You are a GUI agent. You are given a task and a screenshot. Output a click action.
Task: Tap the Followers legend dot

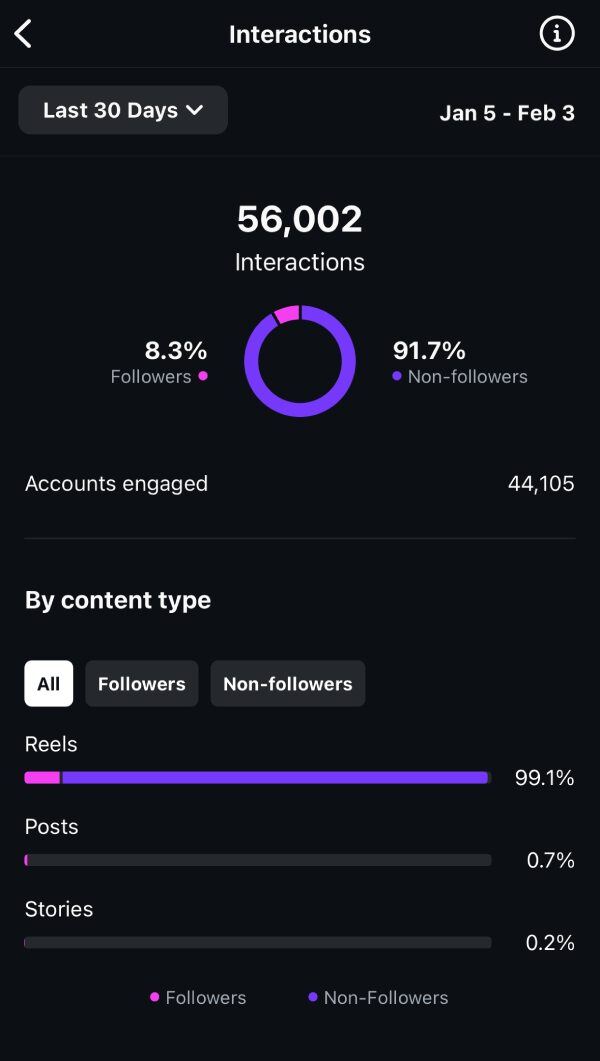pyautogui.click(x=203, y=377)
